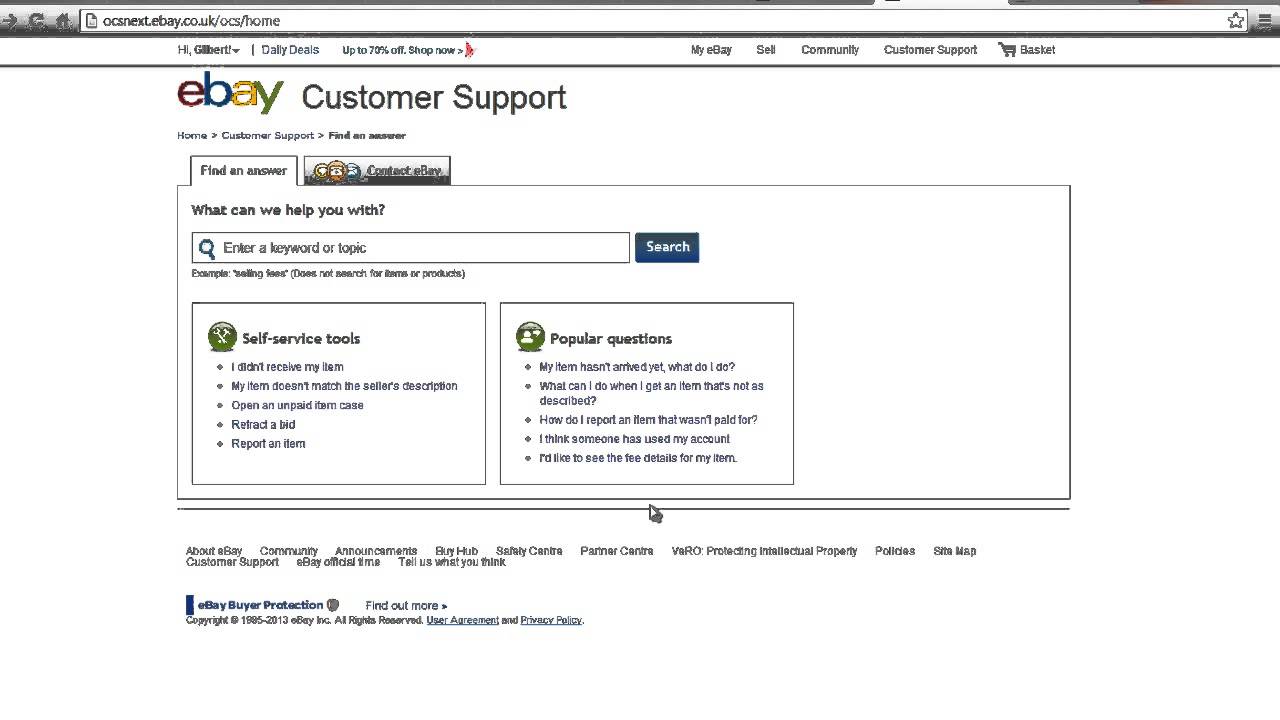Viewport: 1280px width, 720px height.
Task: Click Site Map footer link
Action: [954, 551]
